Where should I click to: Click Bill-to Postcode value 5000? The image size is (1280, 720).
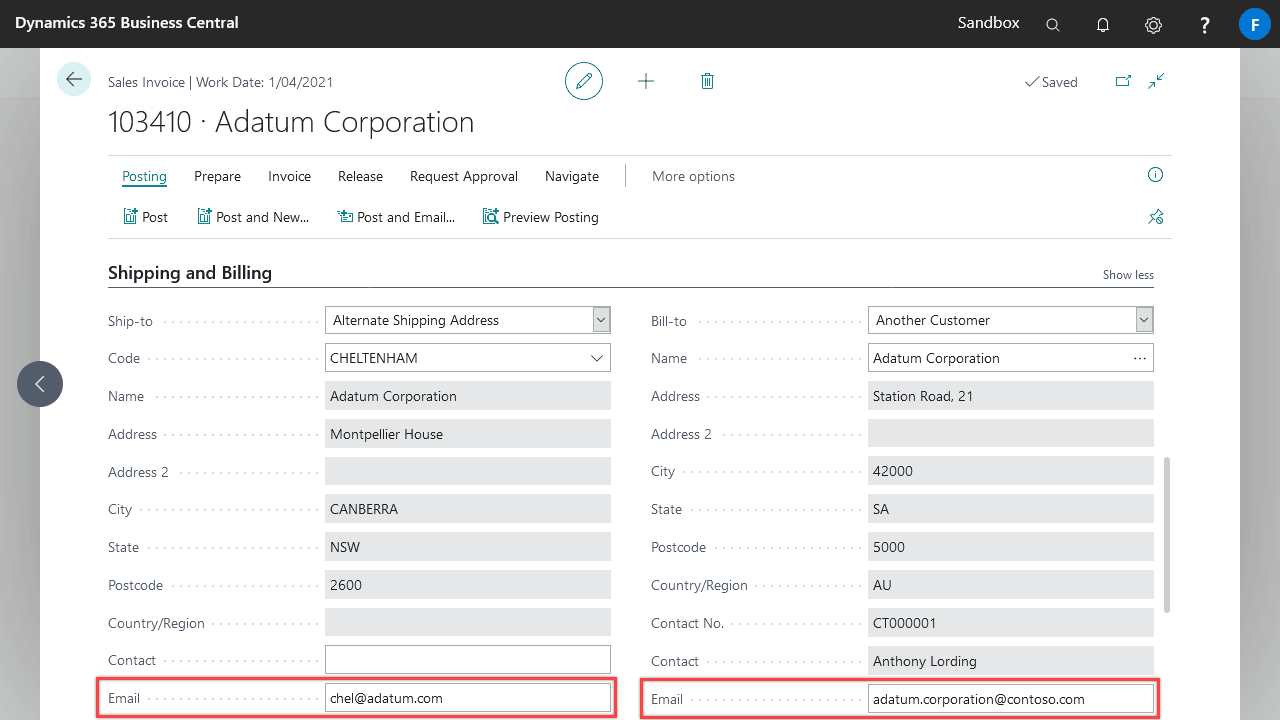[1011, 547]
